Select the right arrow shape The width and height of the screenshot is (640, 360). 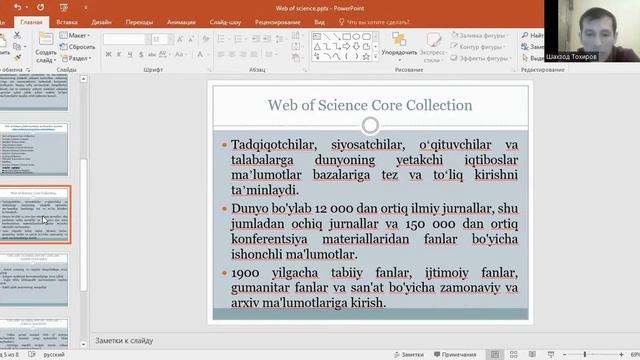(347, 47)
